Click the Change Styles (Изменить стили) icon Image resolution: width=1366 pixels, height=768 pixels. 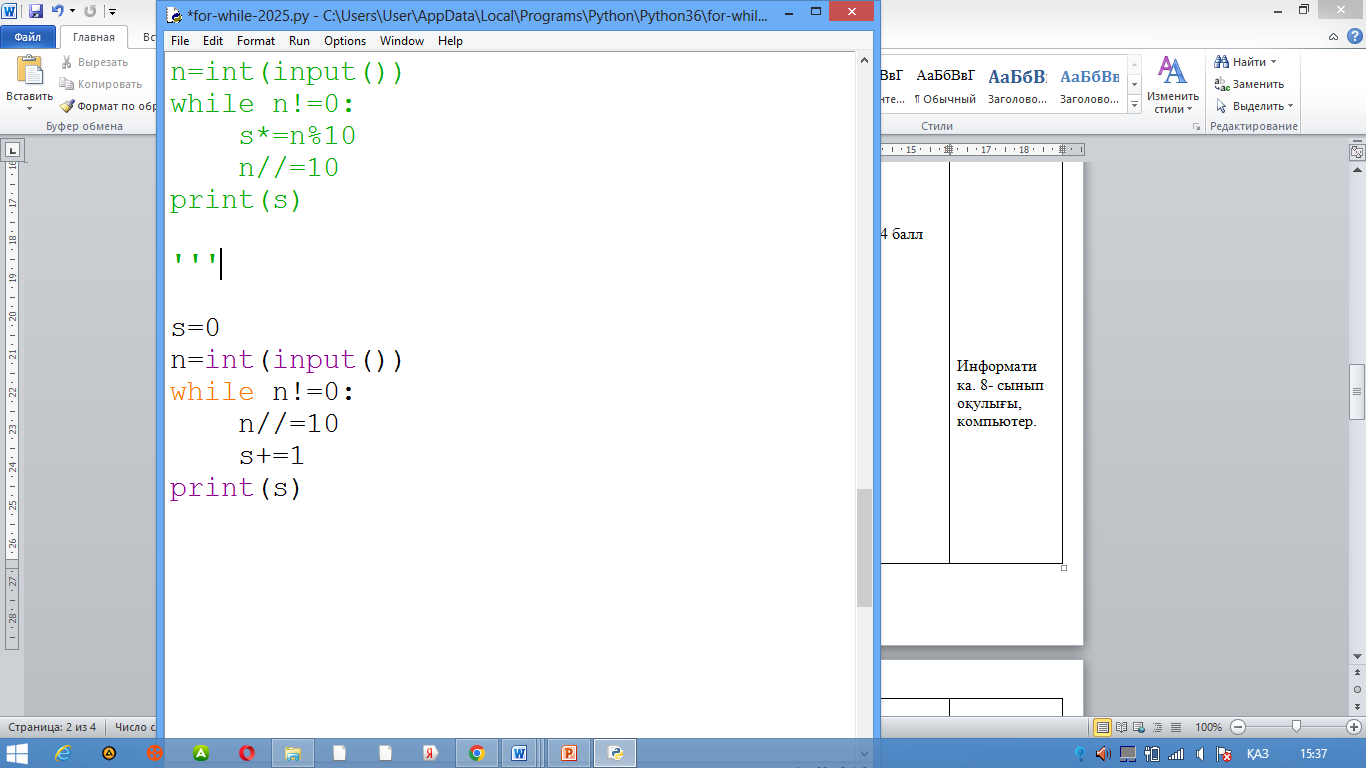1172,74
